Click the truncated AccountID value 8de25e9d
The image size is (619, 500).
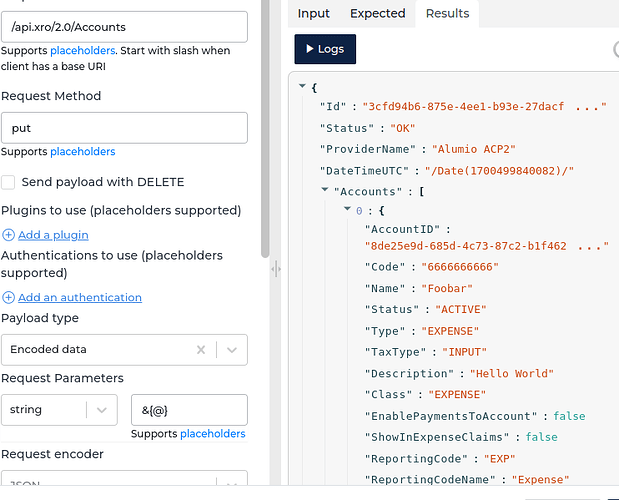[x=487, y=246]
